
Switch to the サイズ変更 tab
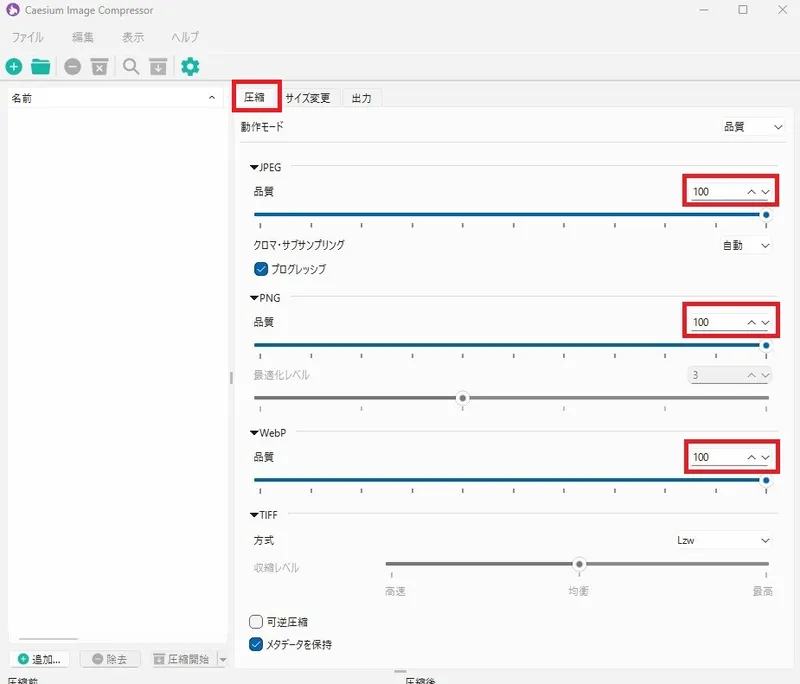pos(308,98)
